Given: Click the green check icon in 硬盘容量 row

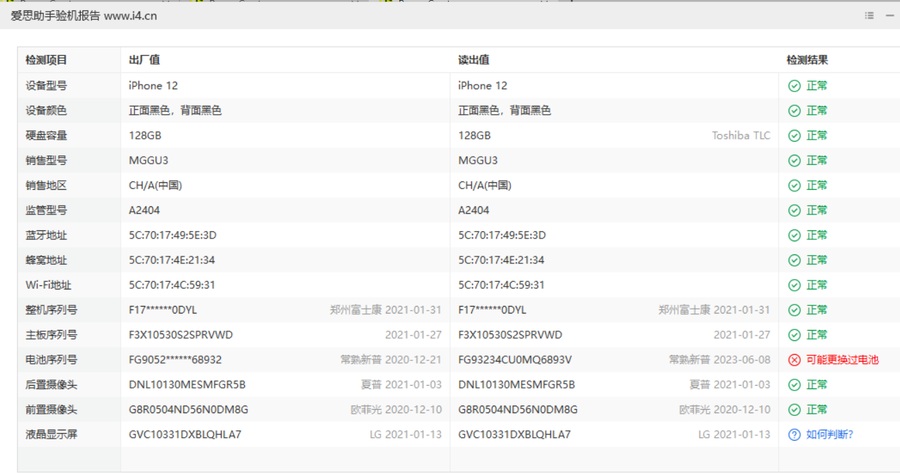Looking at the screenshot, I should [x=794, y=135].
